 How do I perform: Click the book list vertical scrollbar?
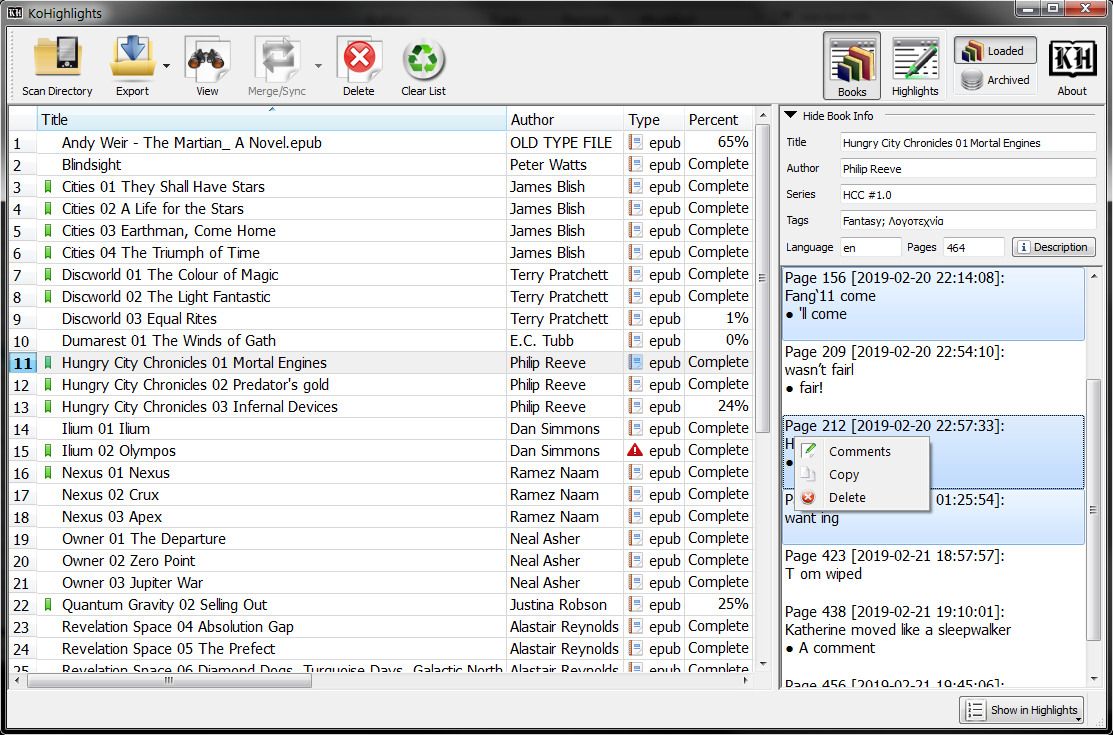click(762, 278)
